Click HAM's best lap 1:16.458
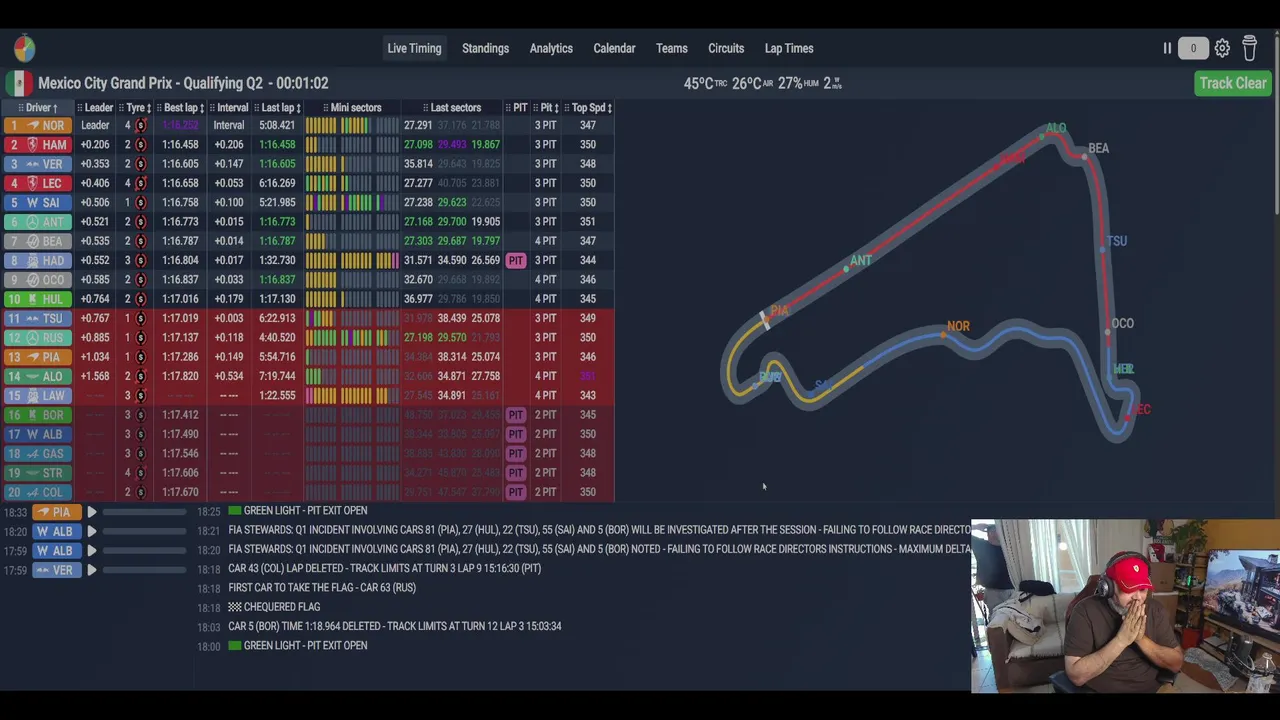 [x=180, y=145]
